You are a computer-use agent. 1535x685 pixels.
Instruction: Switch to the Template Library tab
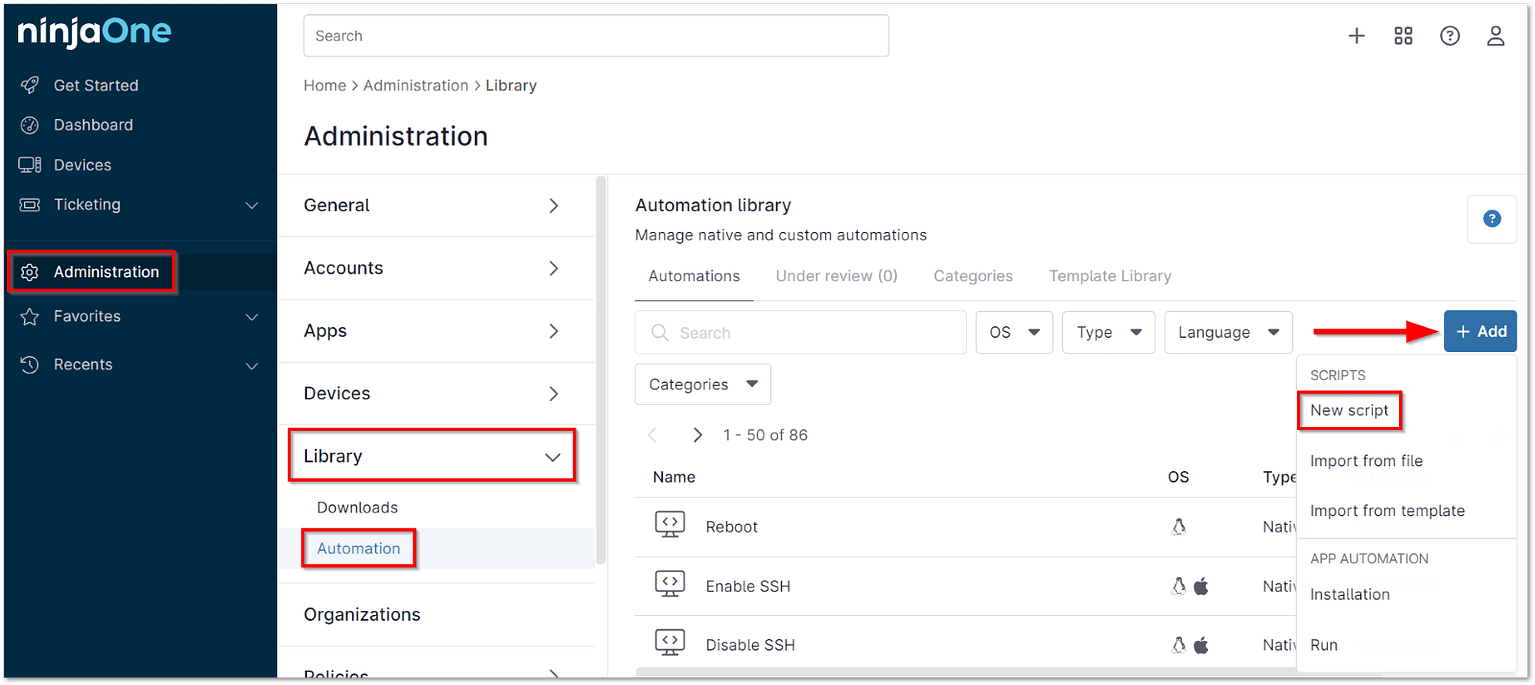click(1109, 276)
